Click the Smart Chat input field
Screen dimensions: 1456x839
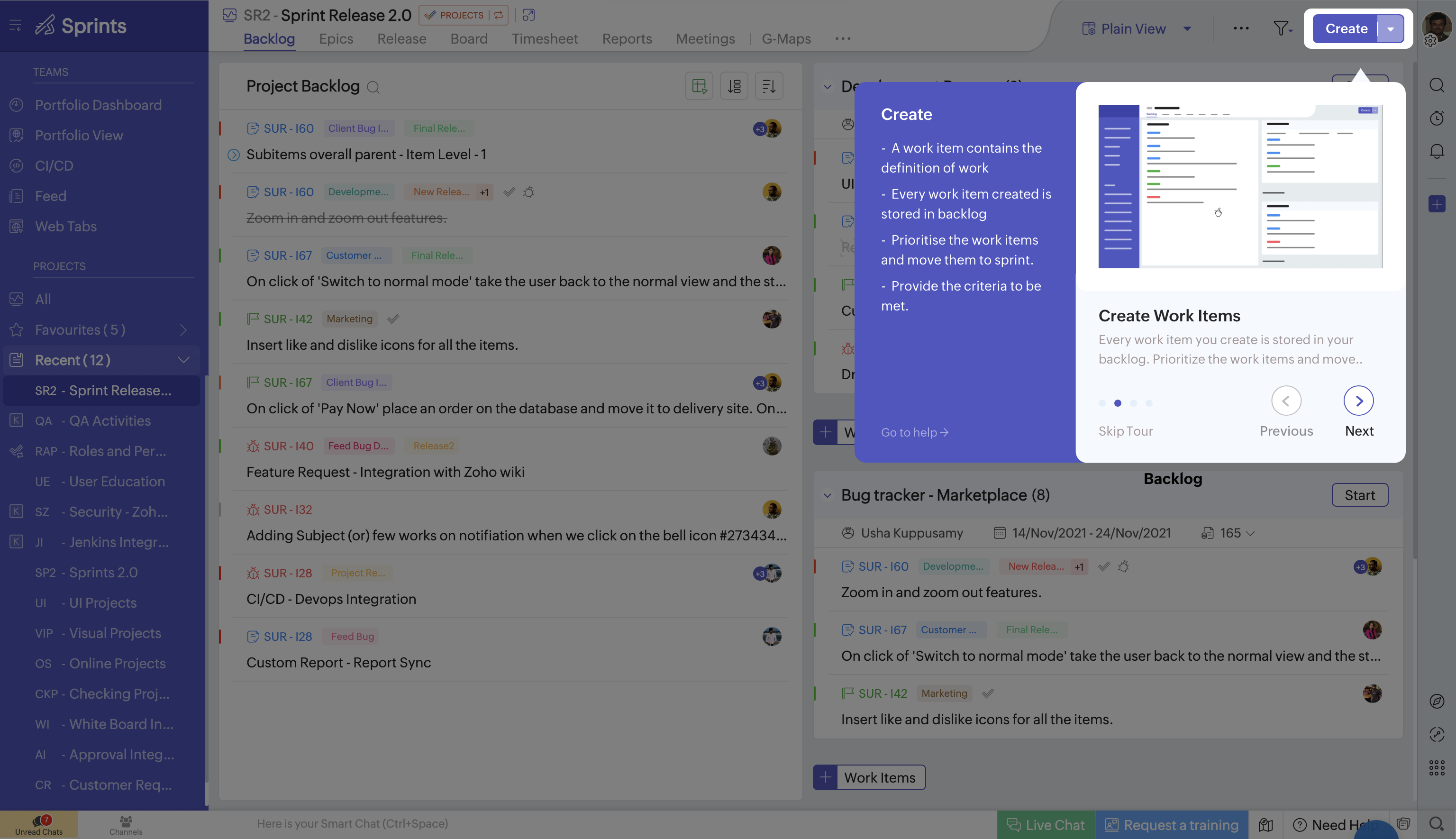coord(353,823)
